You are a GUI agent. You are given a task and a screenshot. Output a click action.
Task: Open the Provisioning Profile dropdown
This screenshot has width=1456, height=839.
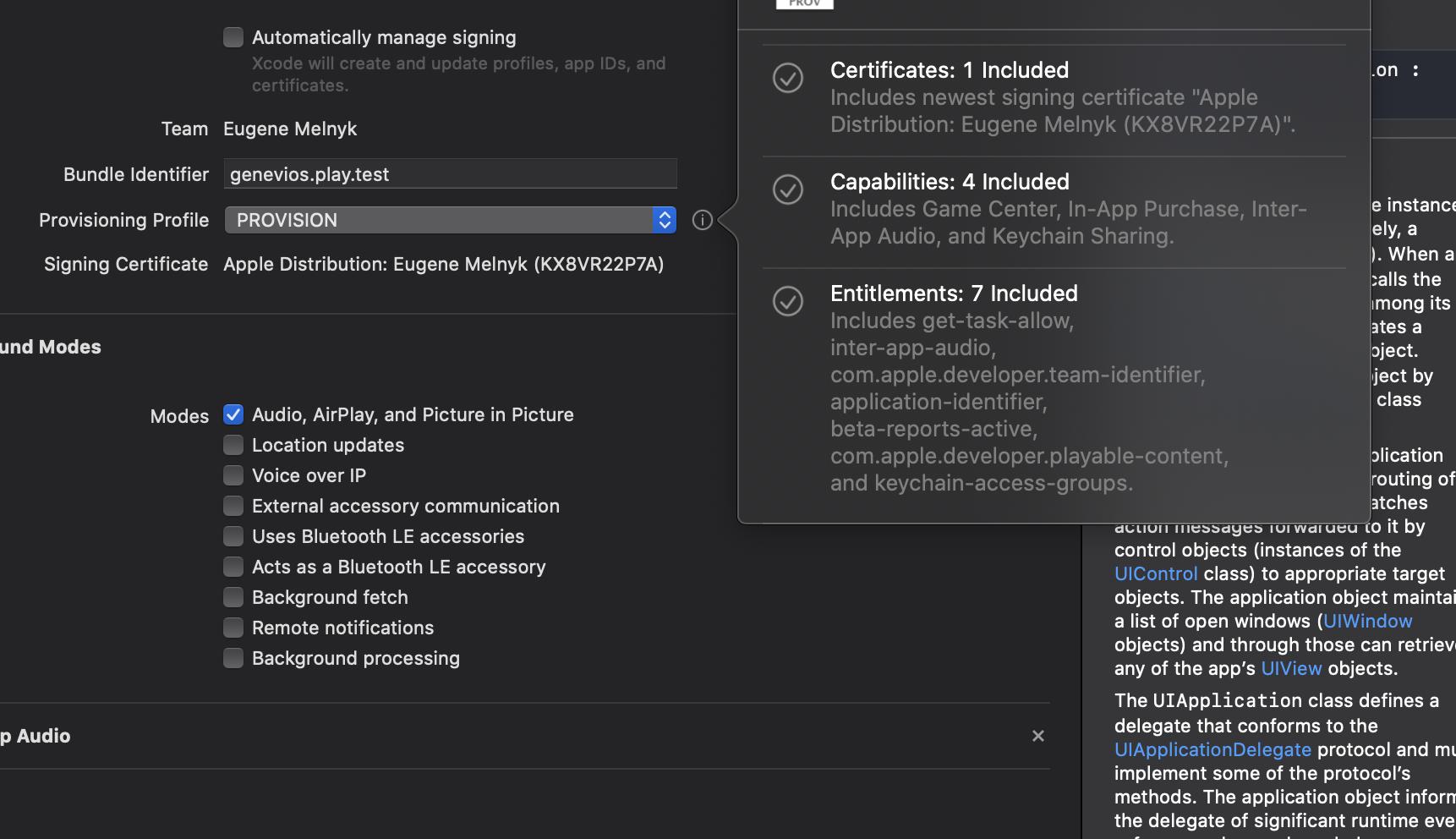450,220
